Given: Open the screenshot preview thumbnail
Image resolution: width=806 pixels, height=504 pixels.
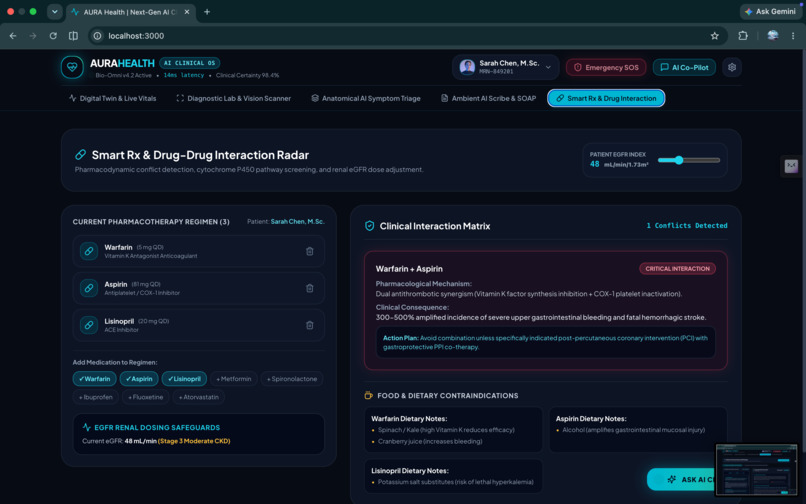Looking at the screenshot, I should (x=756, y=470).
